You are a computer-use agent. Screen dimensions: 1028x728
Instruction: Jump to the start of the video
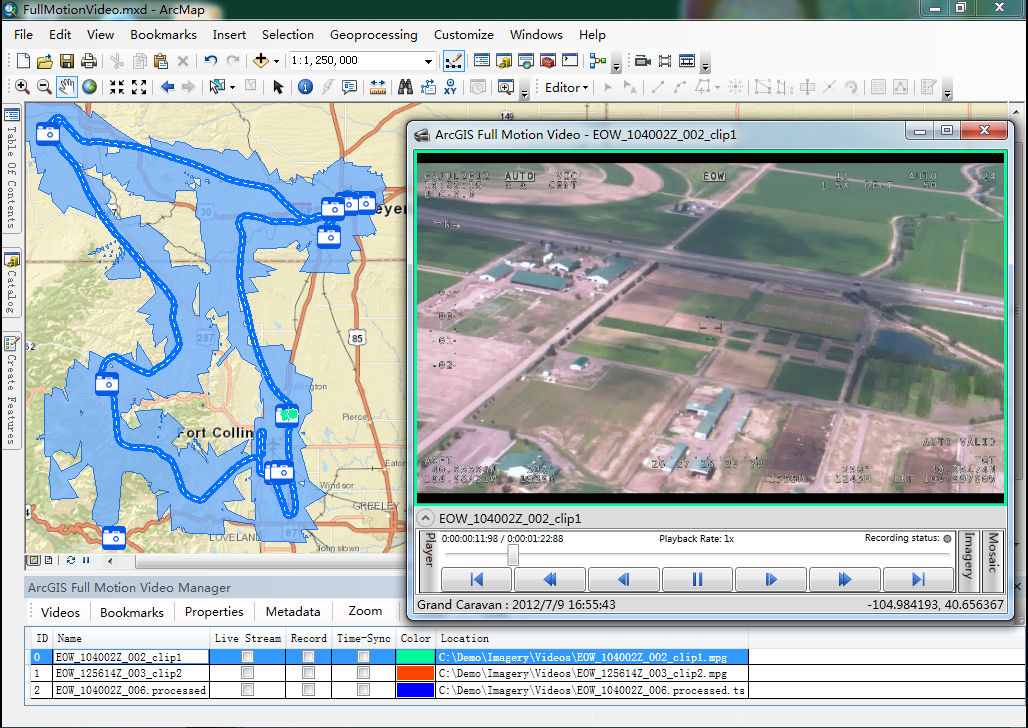click(x=477, y=579)
